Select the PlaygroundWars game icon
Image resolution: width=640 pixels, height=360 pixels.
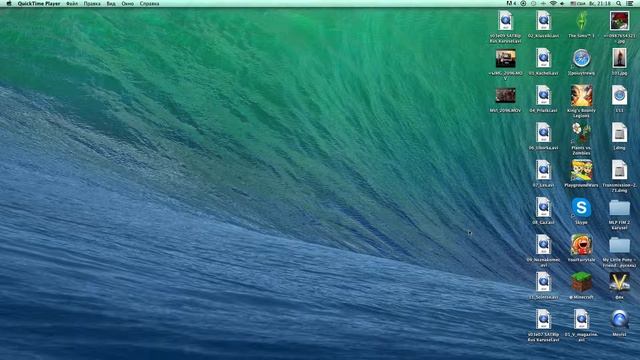(581, 170)
